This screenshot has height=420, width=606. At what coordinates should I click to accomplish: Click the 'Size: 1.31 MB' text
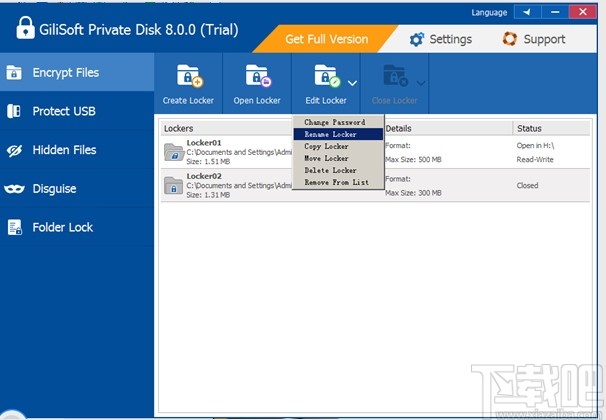pyautogui.click(x=208, y=195)
